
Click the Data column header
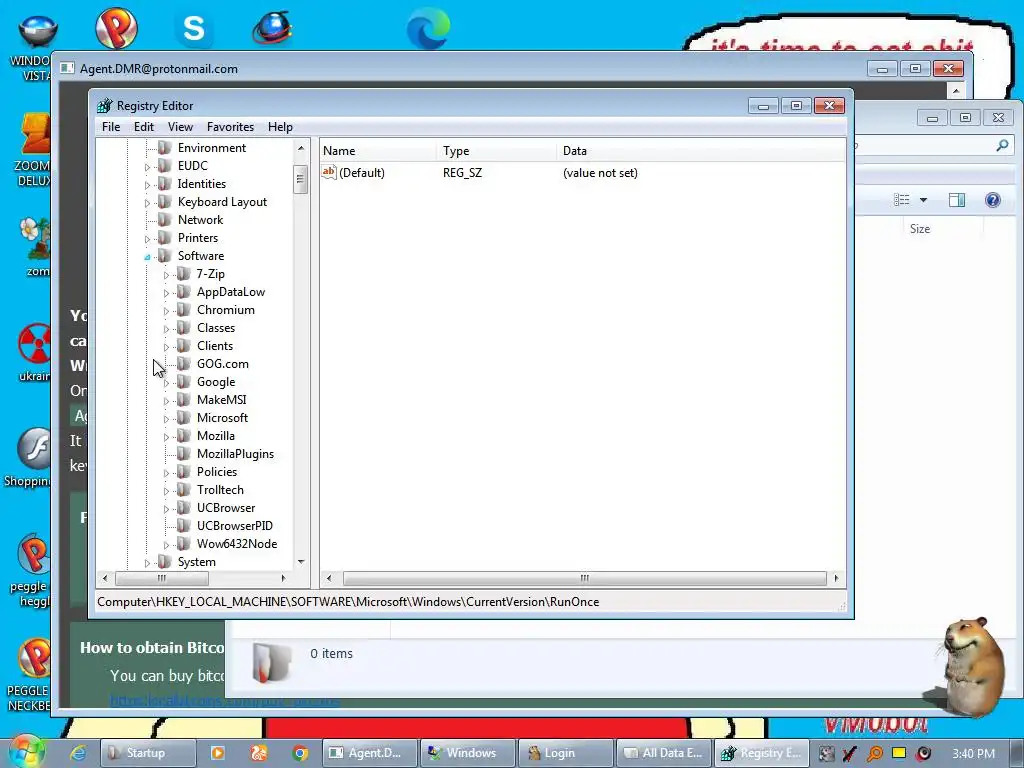click(x=701, y=151)
